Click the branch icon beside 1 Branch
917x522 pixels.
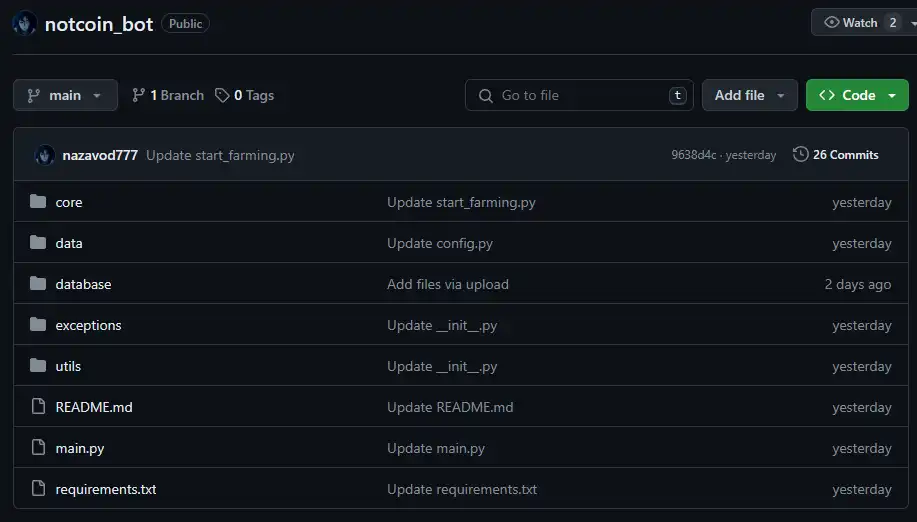(x=139, y=96)
